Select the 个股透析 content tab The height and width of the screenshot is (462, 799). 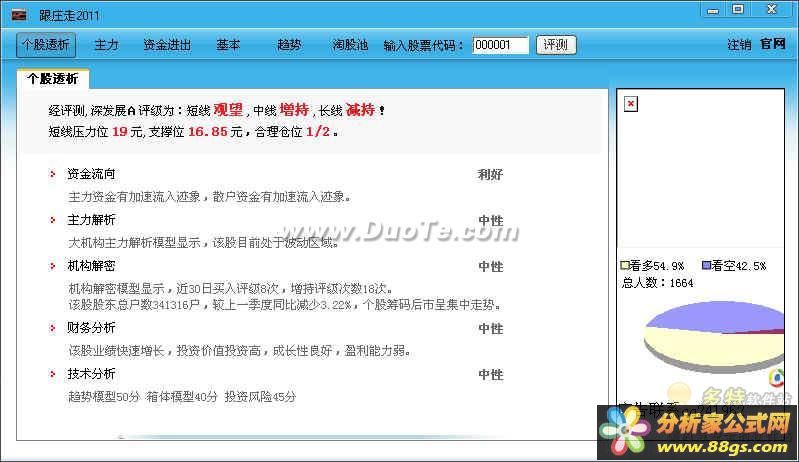tap(53, 78)
